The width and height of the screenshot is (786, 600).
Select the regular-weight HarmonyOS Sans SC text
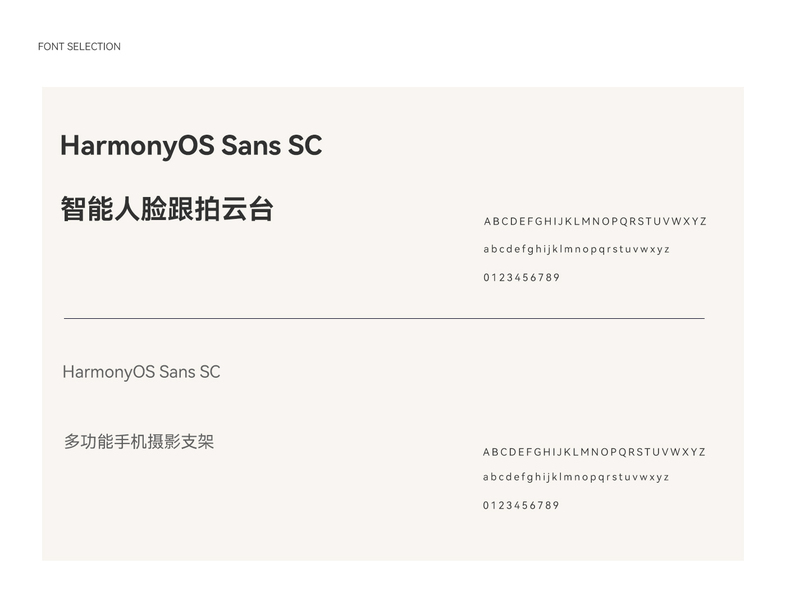(x=141, y=372)
